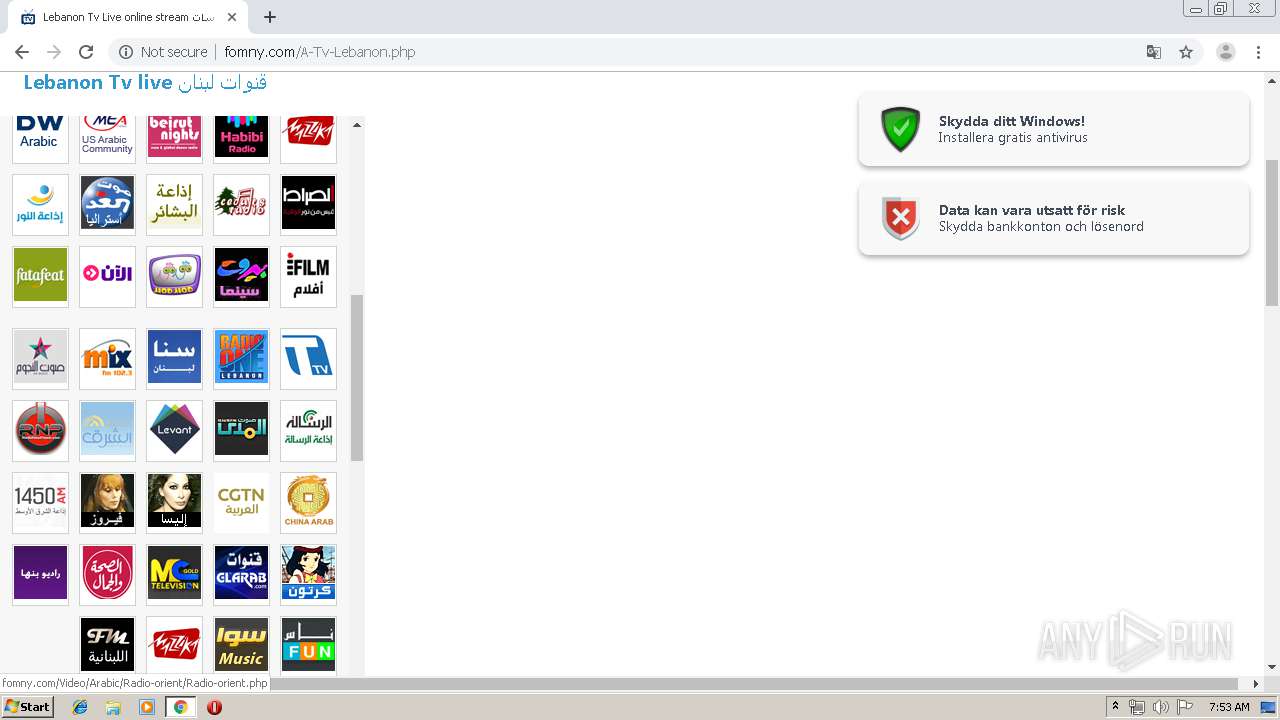Open the MC Gold Television tile

click(x=174, y=574)
